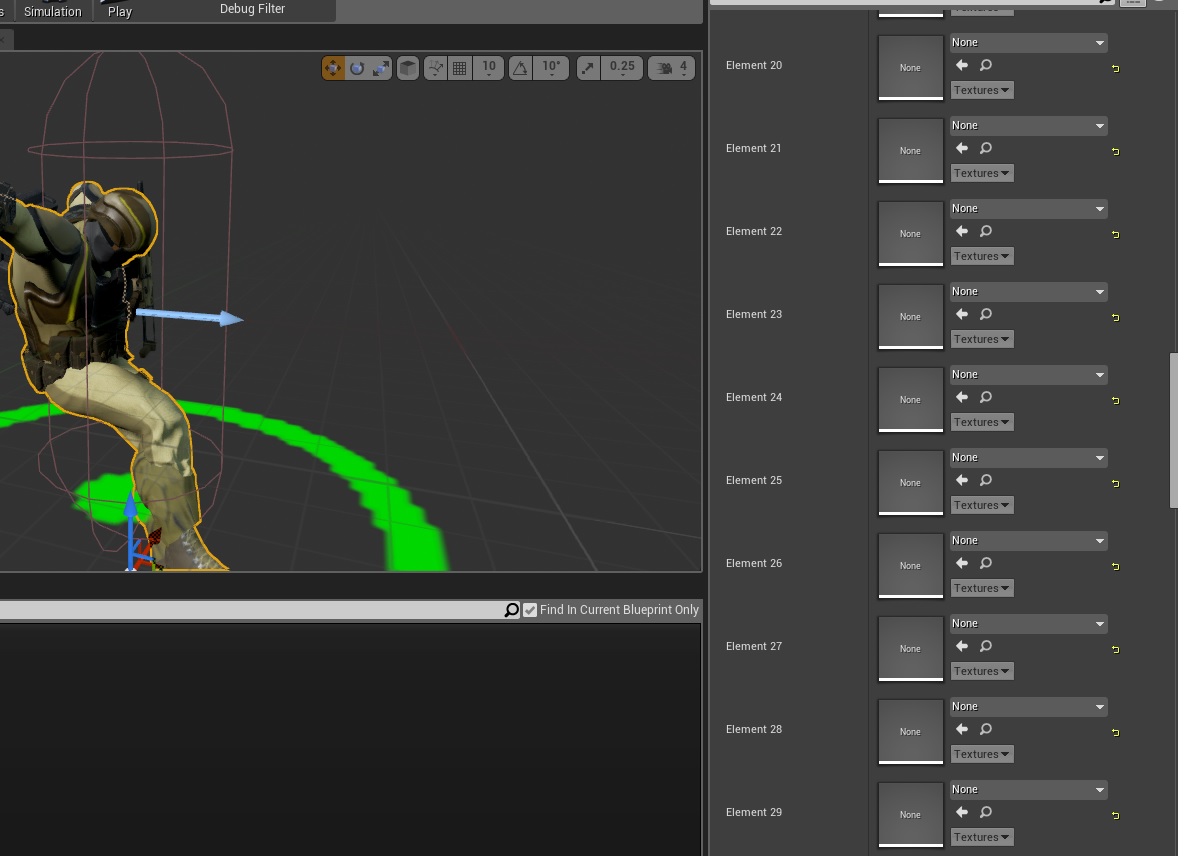Click the None thumbnail of Element 20

(911, 67)
